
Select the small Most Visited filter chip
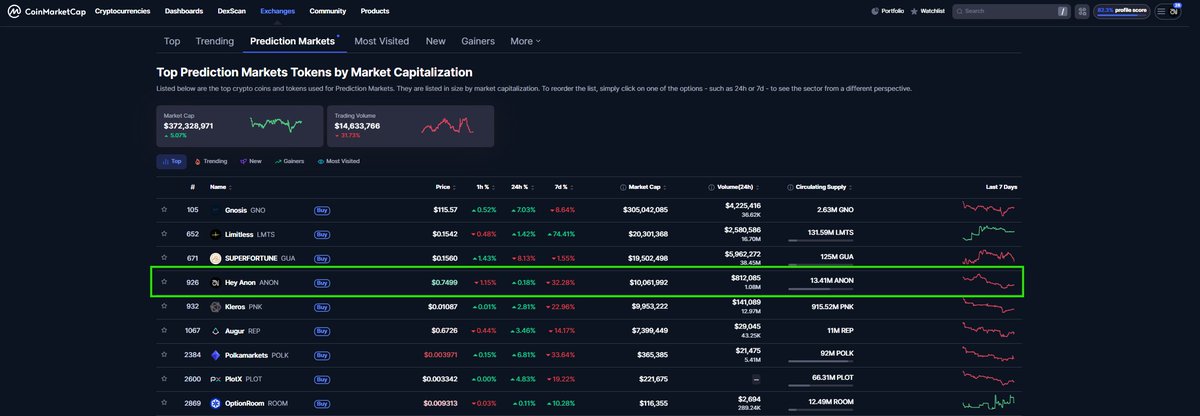(x=338, y=161)
